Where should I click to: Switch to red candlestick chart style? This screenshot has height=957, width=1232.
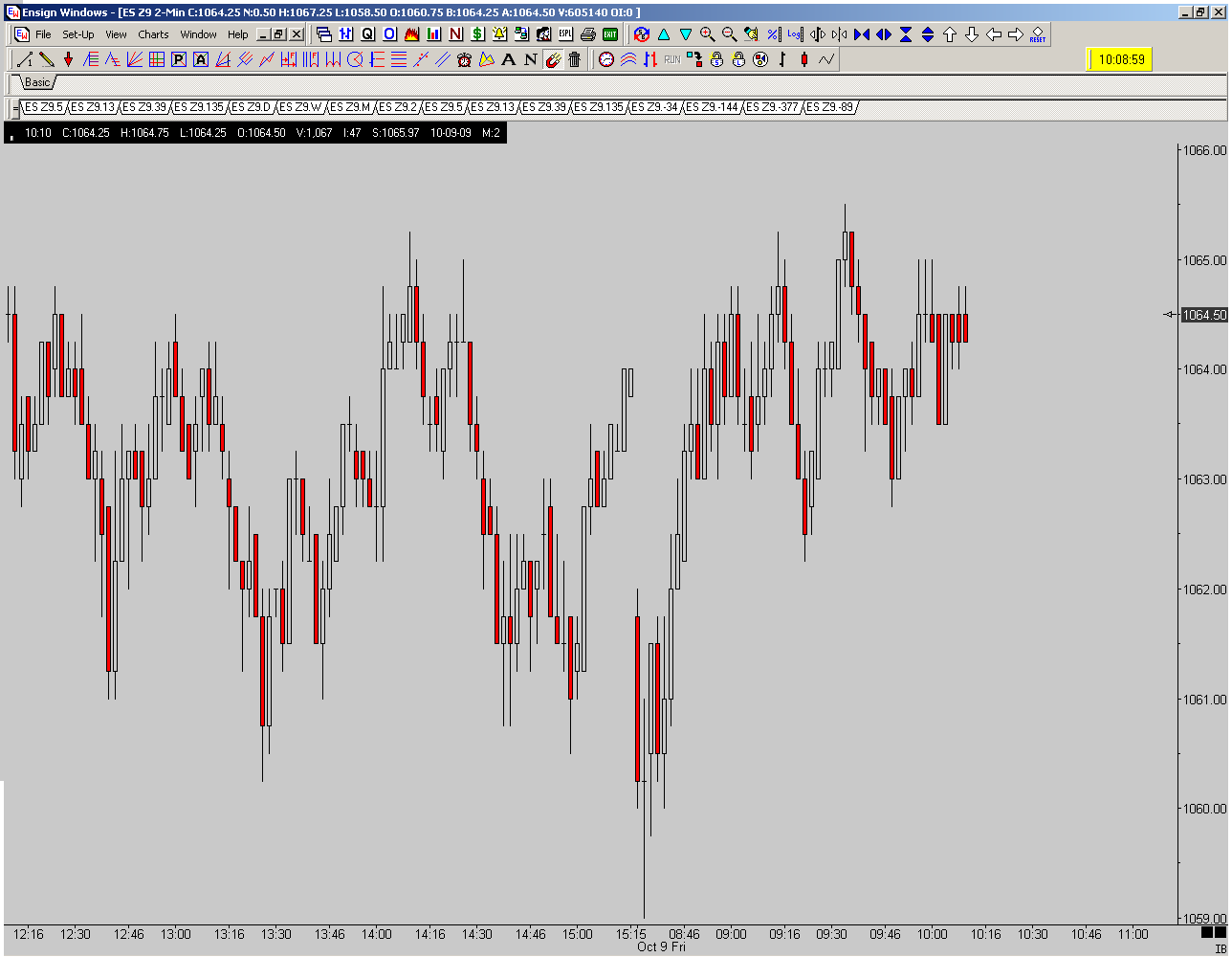click(x=804, y=59)
